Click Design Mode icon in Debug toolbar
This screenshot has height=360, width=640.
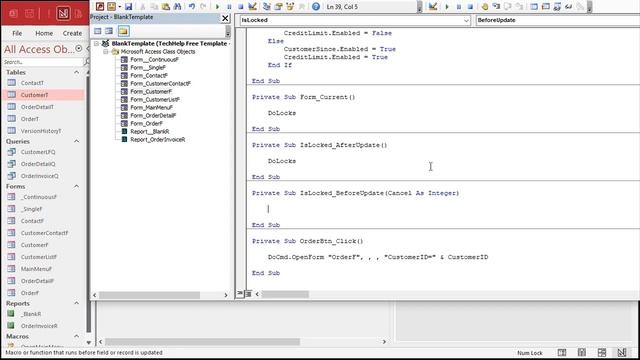pos(433,7)
